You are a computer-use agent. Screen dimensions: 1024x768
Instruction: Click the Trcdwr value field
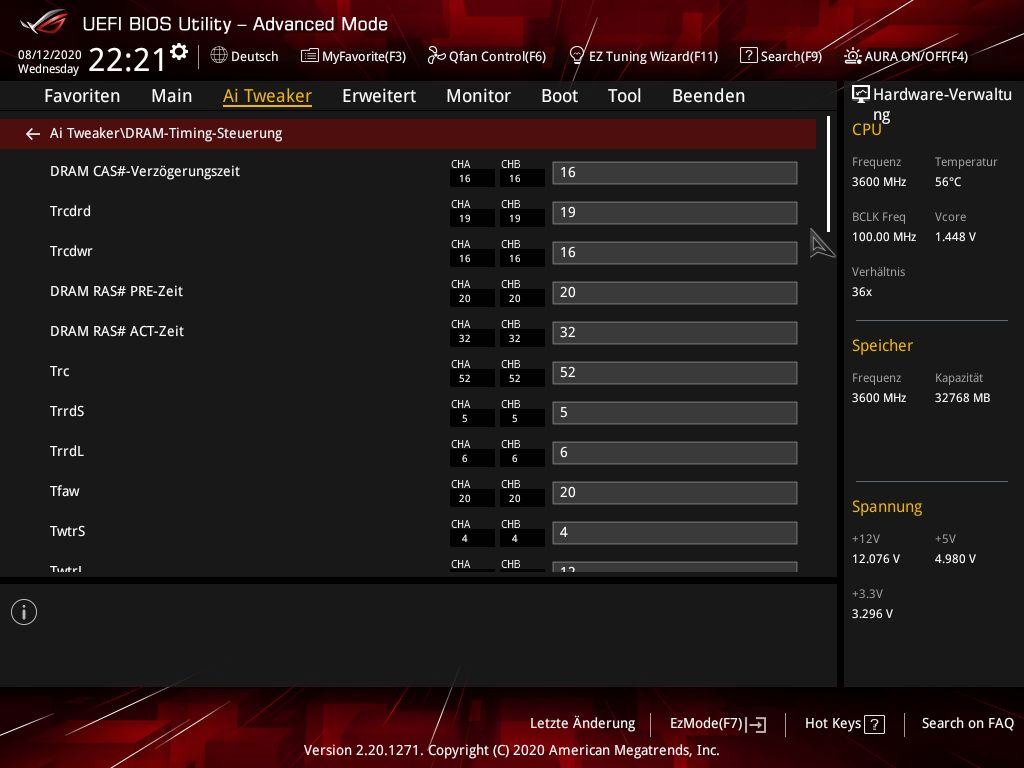[x=675, y=253]
